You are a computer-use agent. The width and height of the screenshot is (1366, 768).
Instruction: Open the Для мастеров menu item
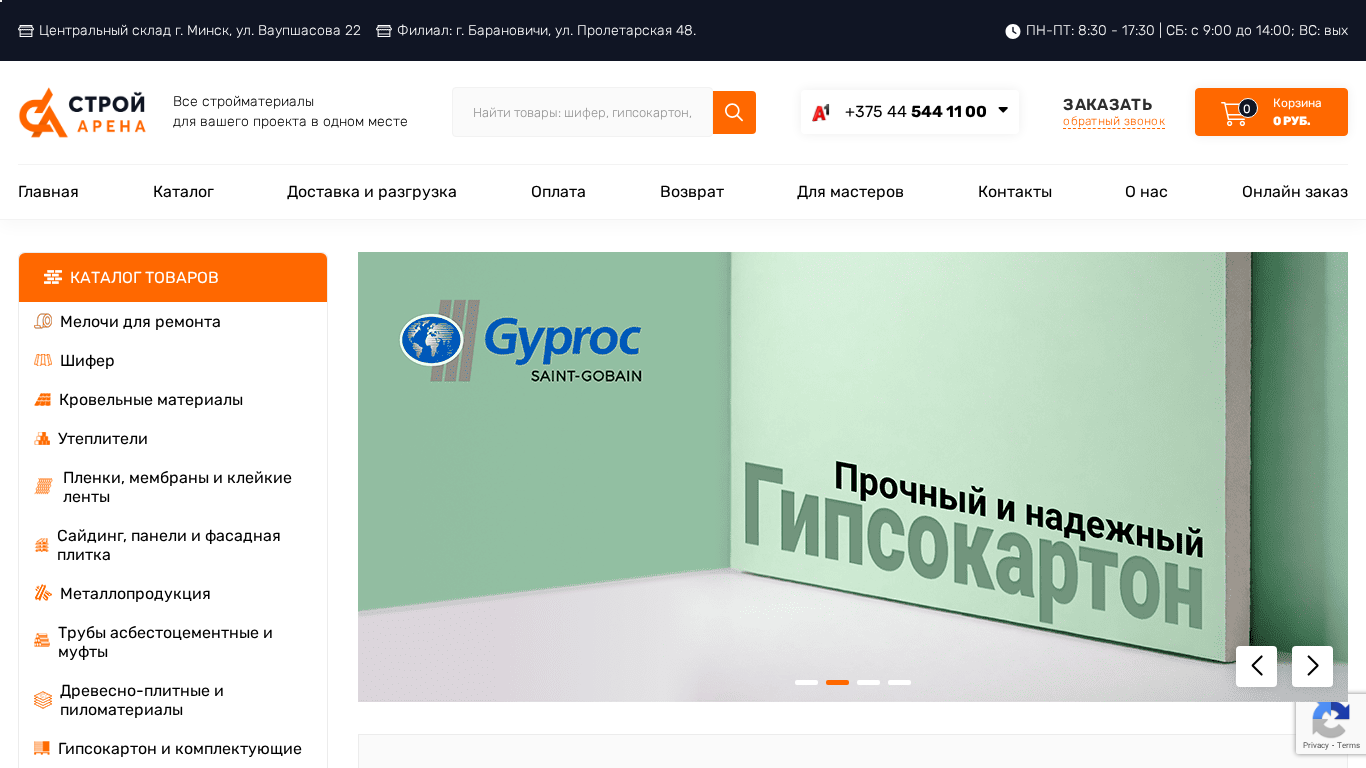(850, 192)
